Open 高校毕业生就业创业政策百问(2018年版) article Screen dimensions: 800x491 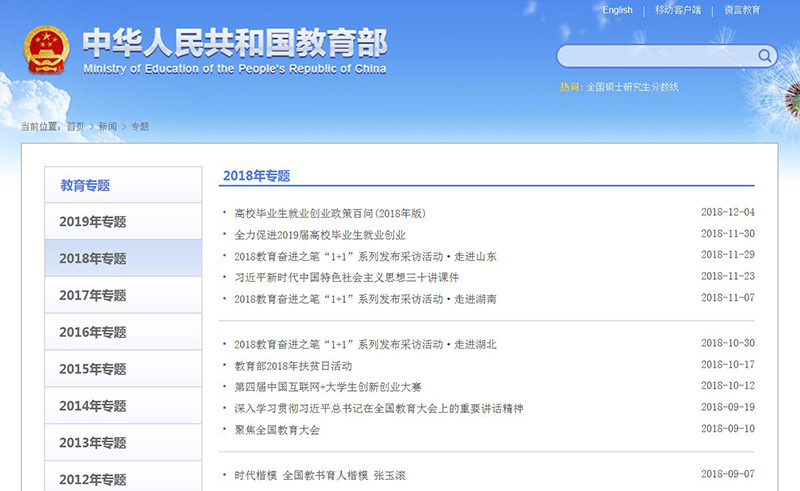pyautogui.click(x=330, y=213)
